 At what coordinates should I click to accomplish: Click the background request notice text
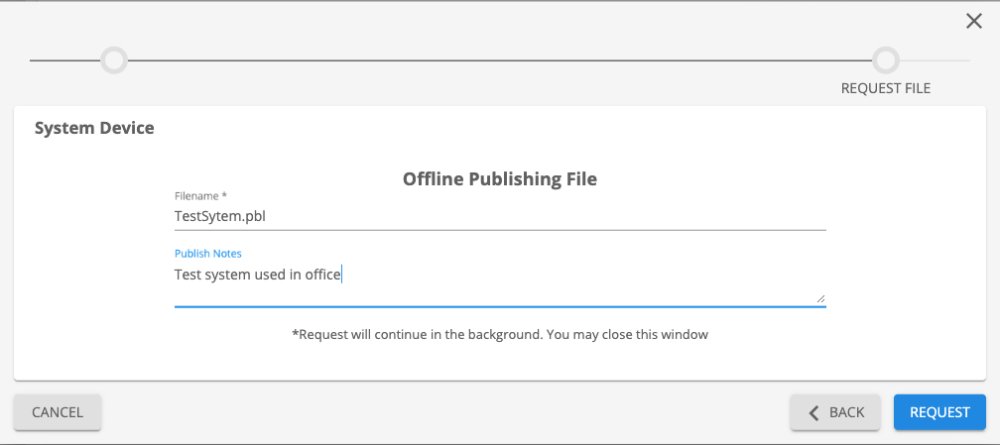[x=499, y=334]
